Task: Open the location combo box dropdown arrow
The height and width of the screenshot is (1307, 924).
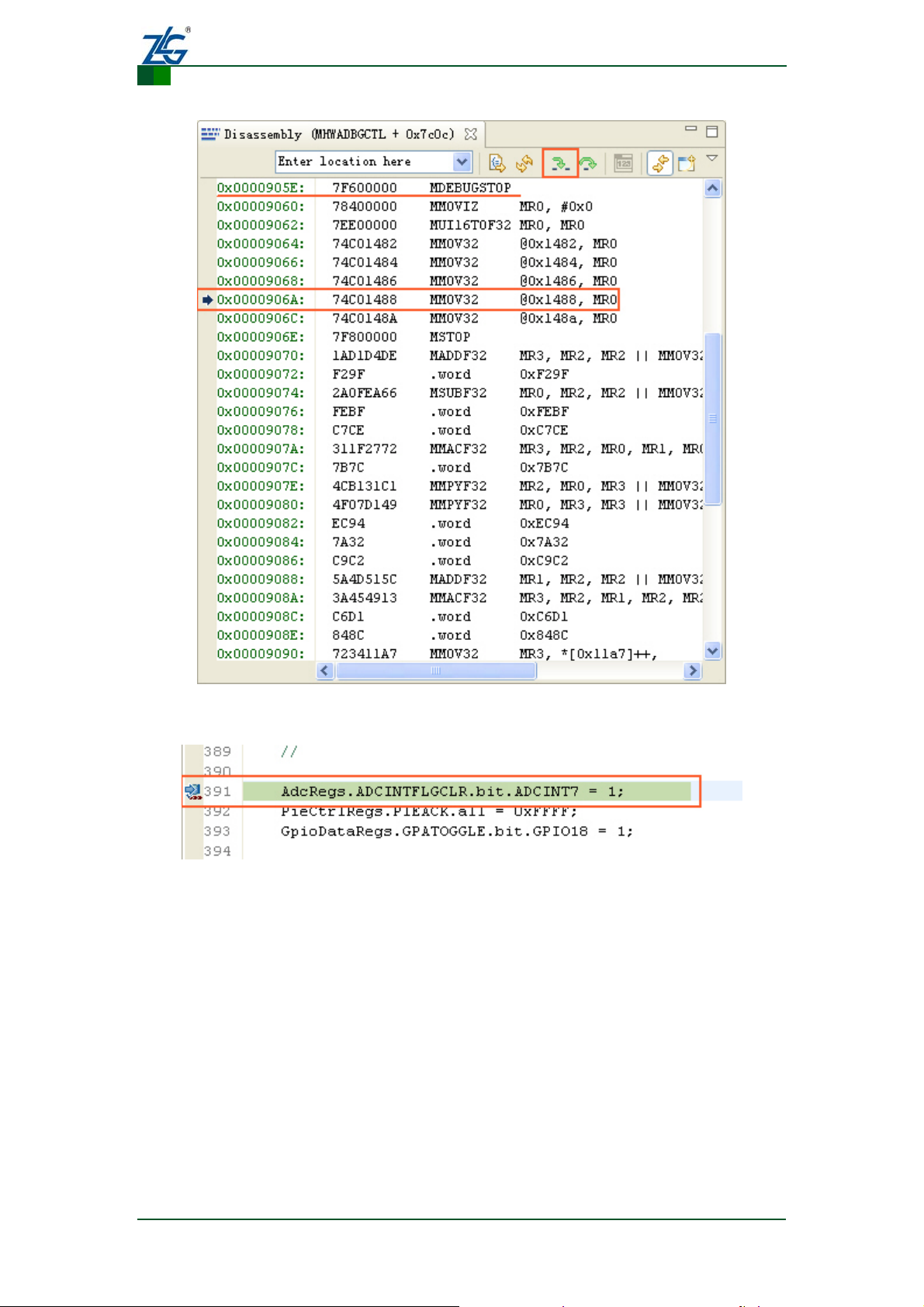Action: coord(462,161)
